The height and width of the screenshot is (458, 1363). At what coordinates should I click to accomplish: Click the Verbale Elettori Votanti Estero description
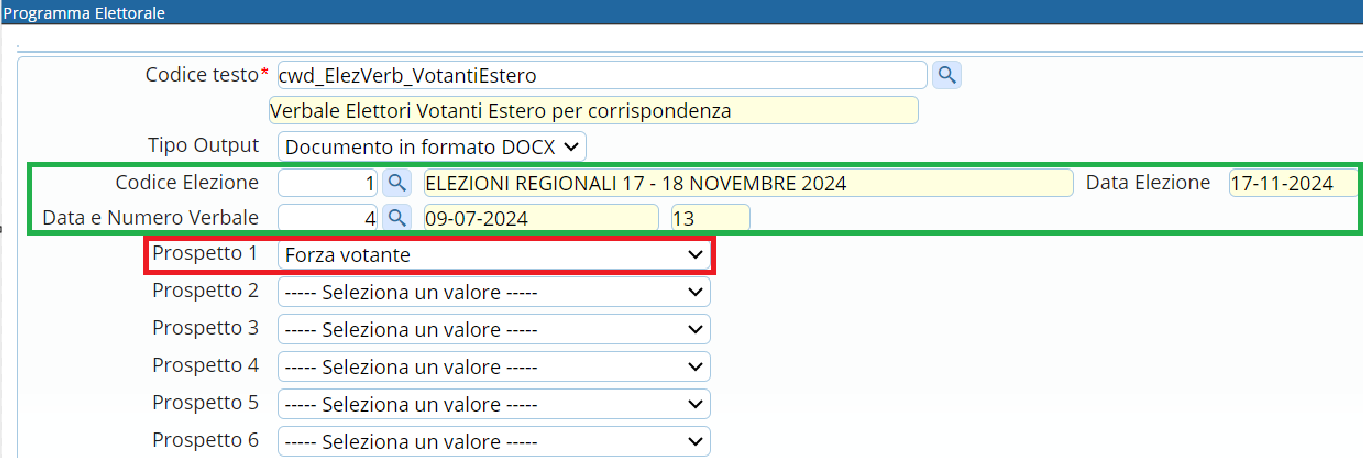click(x=594, y=110)
